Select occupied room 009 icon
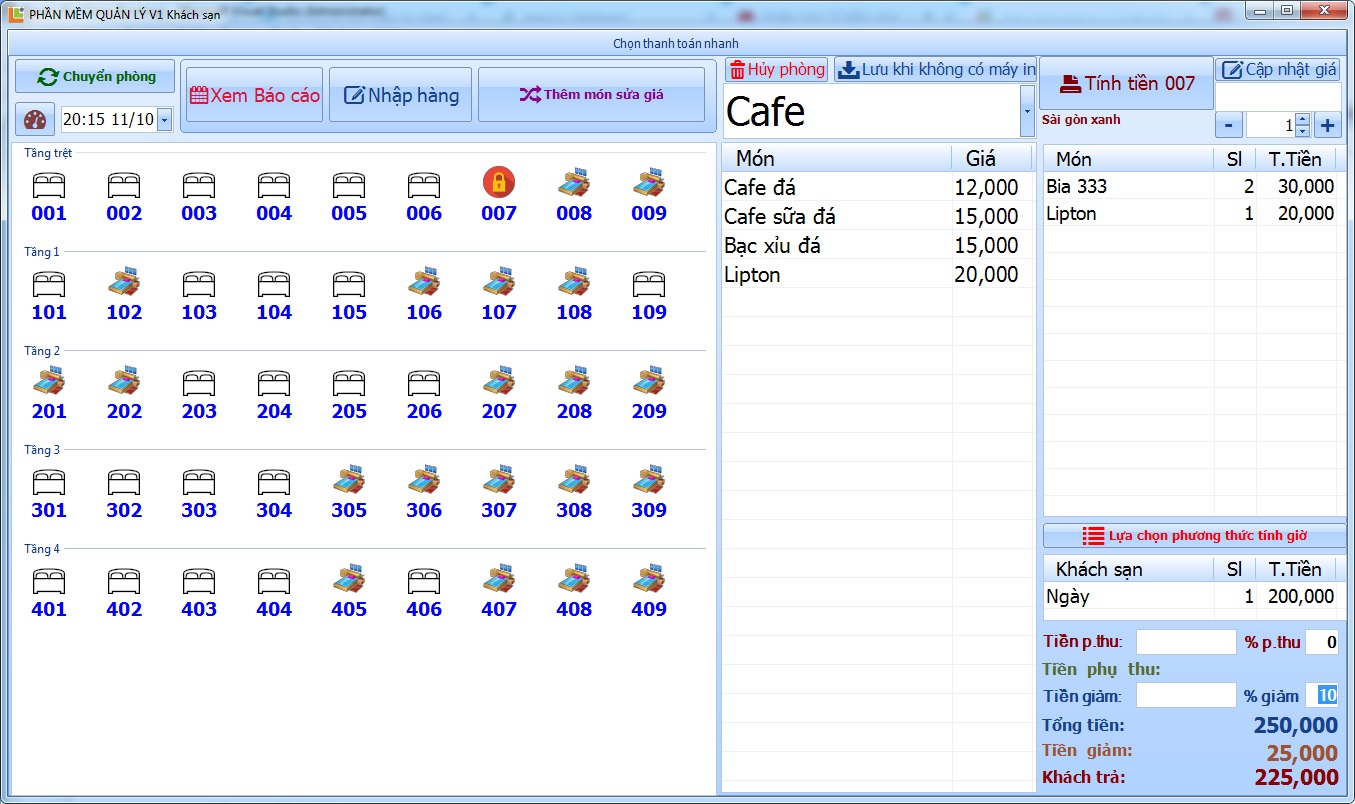Image resolution: width=1355 pixels, height=804 pixels. point(649,182)
